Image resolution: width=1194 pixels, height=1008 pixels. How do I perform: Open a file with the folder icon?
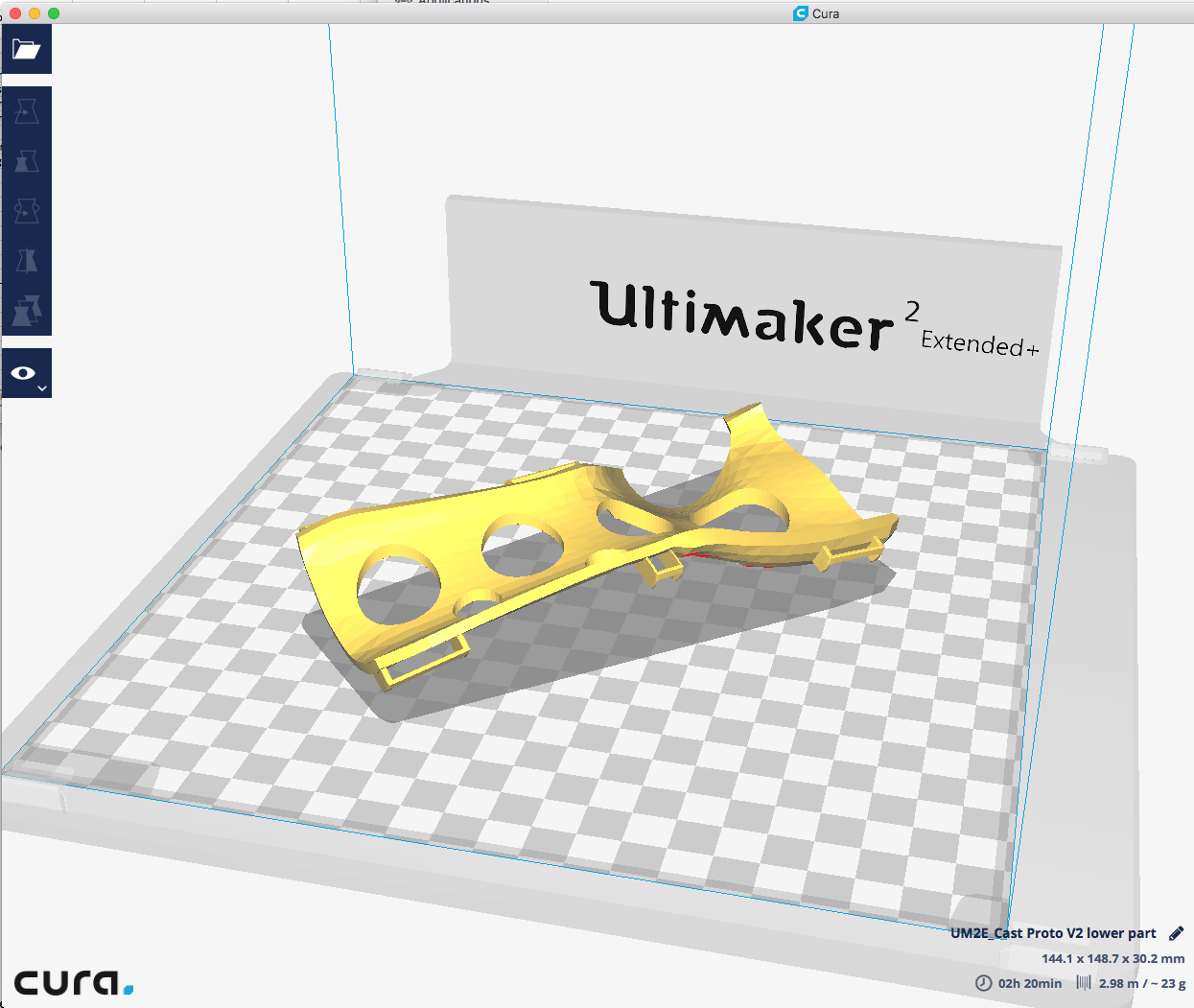click(26, 50)
